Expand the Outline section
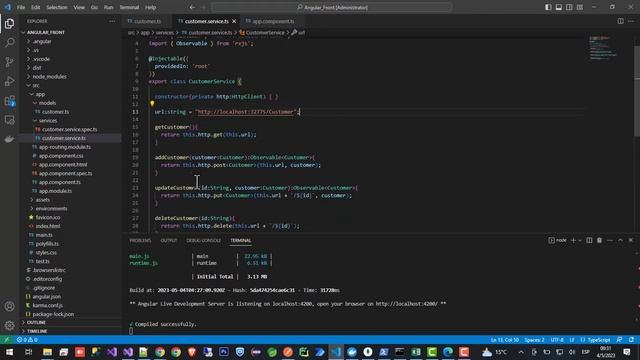This screenshot has height=360, width=640. (36, 322)
